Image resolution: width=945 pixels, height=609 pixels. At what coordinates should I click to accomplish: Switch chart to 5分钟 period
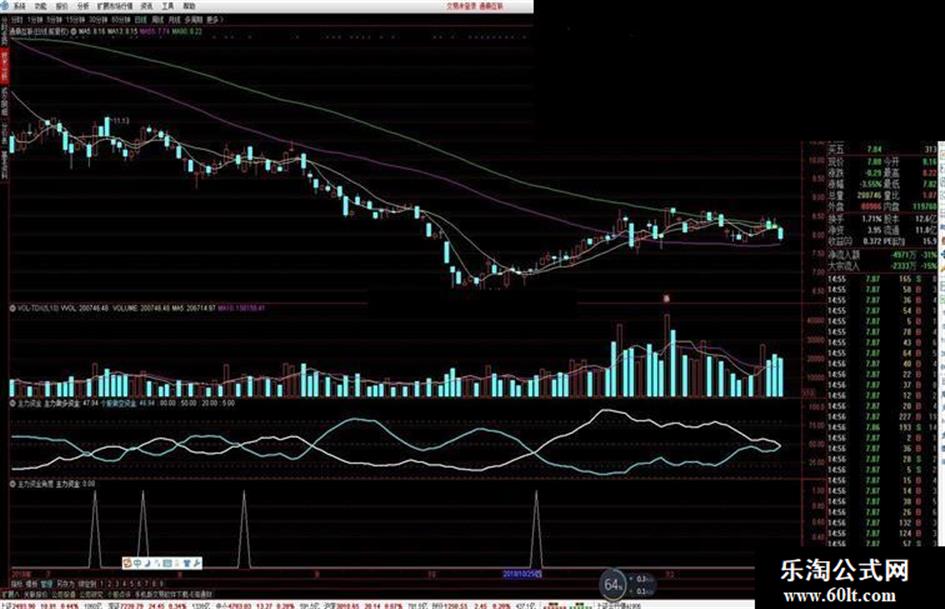coord(55,19)
